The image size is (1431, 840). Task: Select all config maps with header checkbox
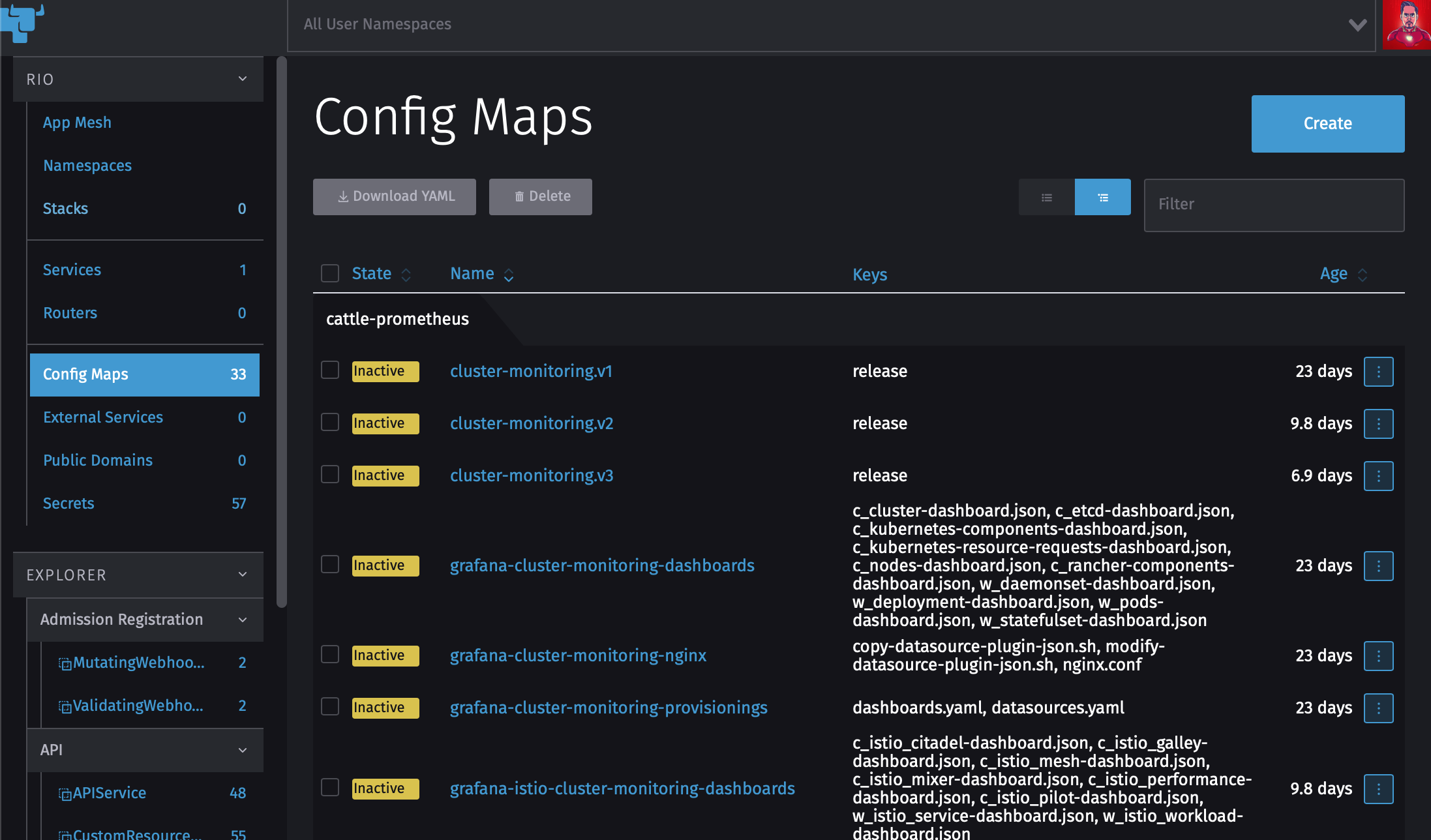click(329, 273)
